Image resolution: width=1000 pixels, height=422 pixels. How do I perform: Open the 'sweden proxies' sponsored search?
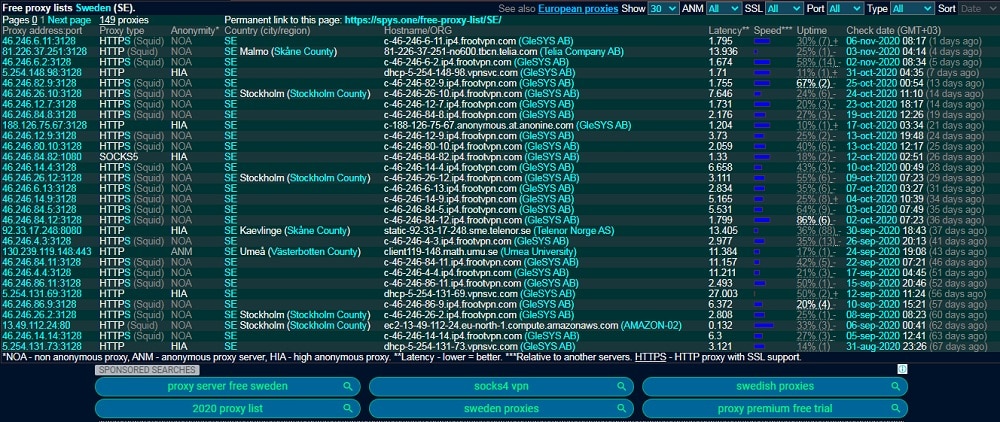(501, 409)
